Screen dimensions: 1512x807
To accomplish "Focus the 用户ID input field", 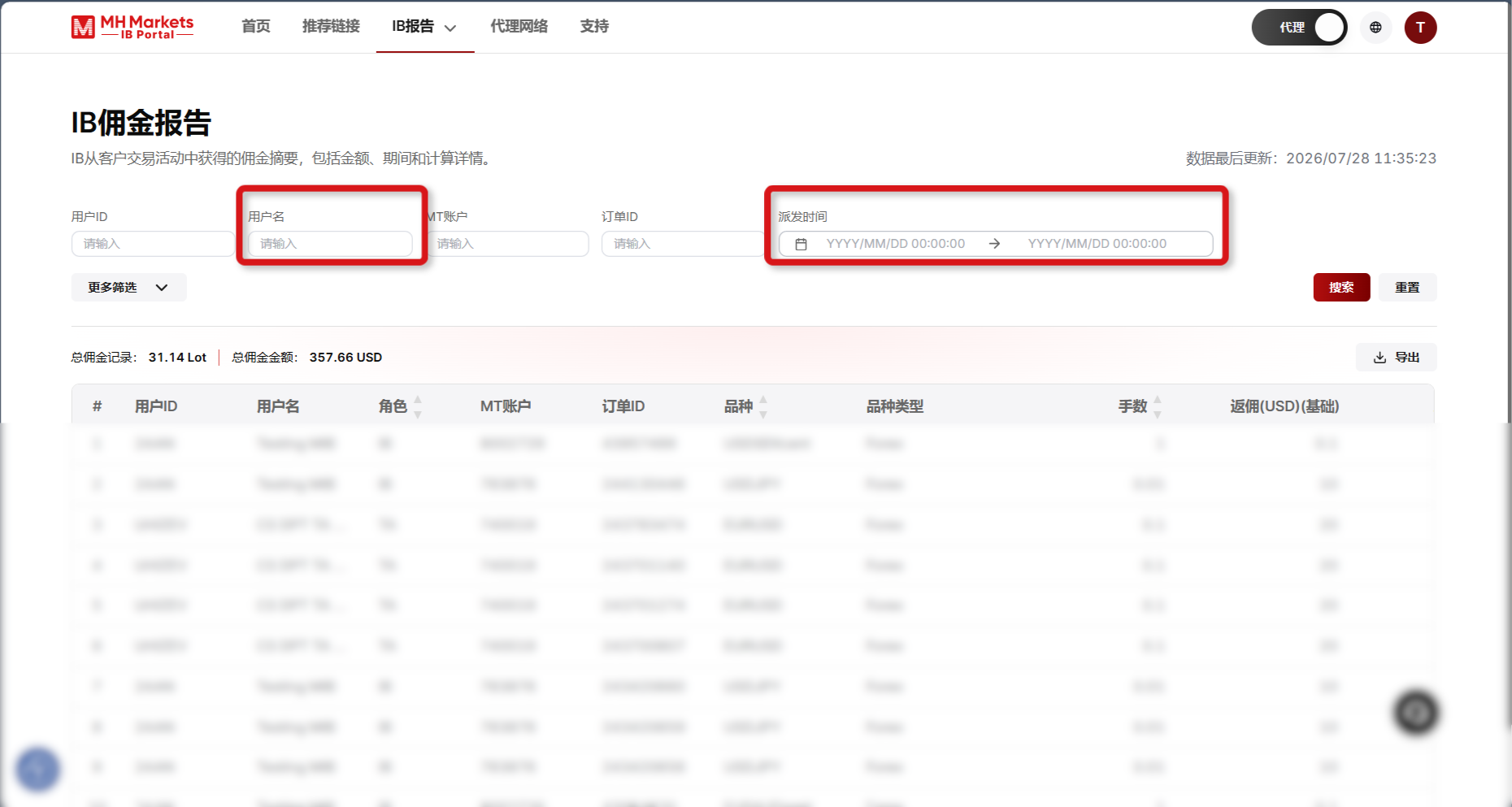I will click(153, 244).
